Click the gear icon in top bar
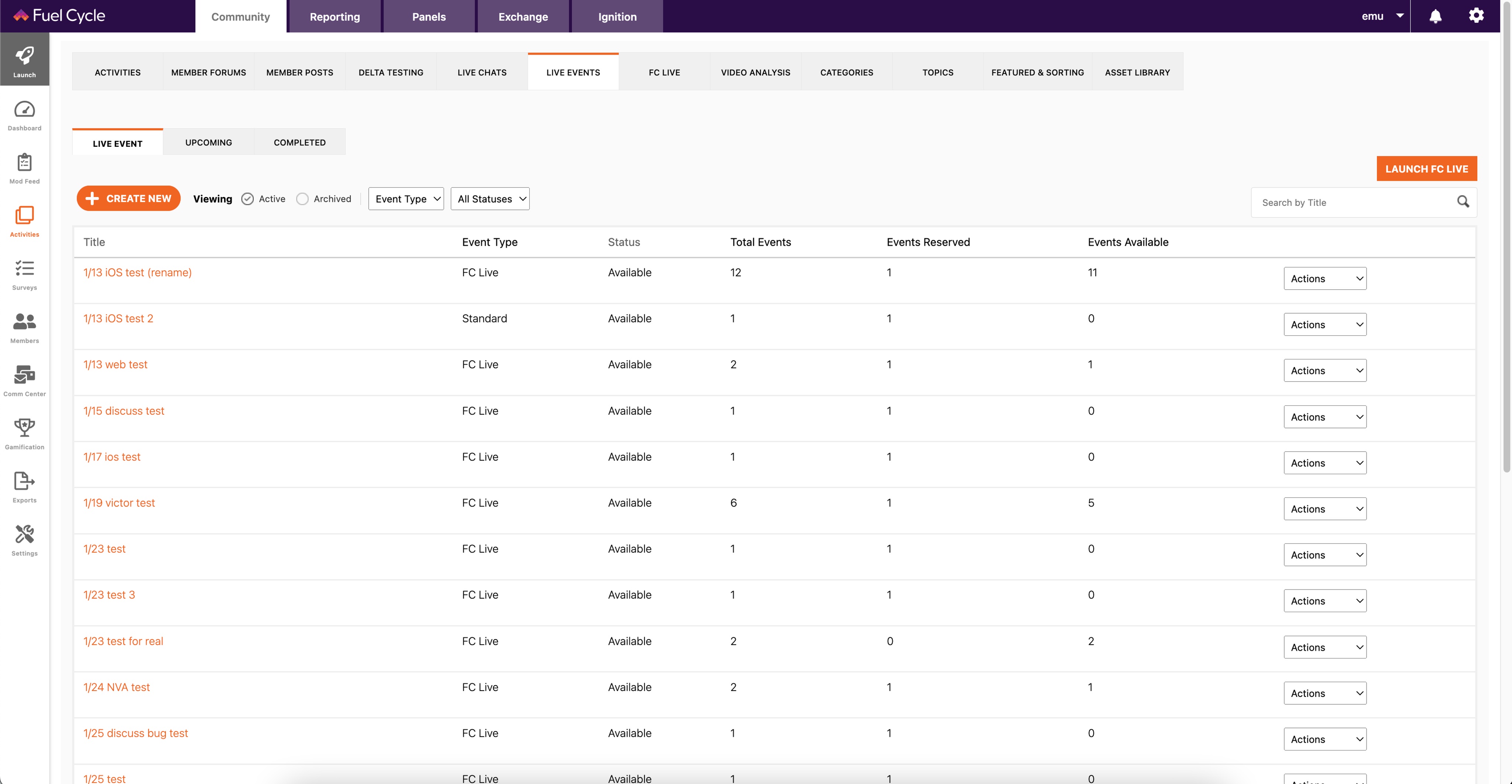Viewport: 1512px width, 784px height. tap(1476, 16)
